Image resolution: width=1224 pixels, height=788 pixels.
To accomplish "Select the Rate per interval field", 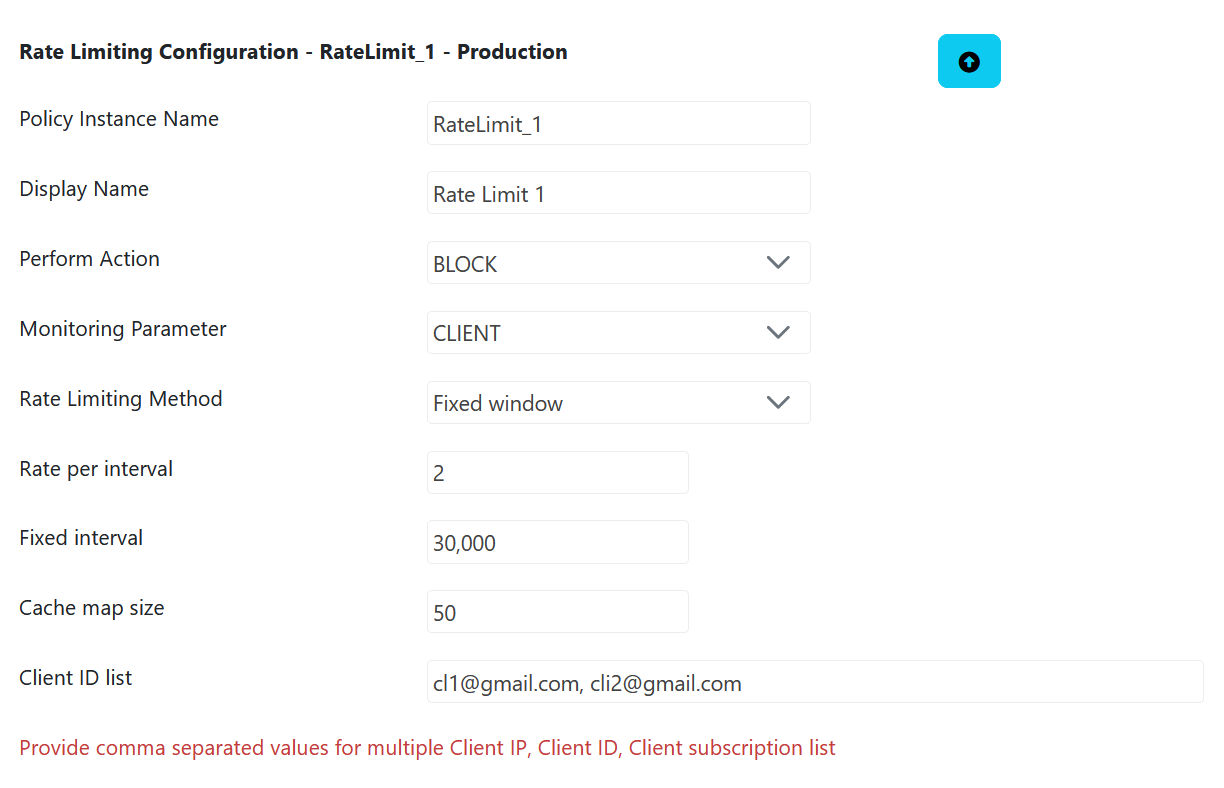I will [x=557, y=473].
